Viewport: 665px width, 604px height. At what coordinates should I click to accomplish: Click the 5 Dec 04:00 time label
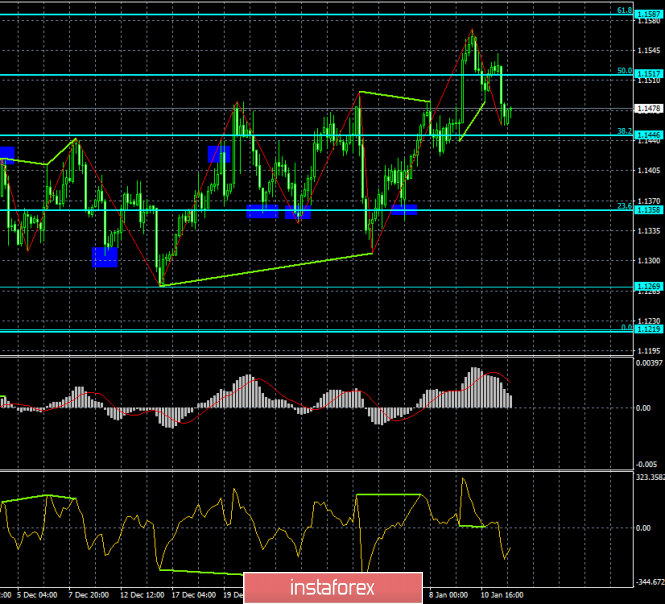point(36,593)
